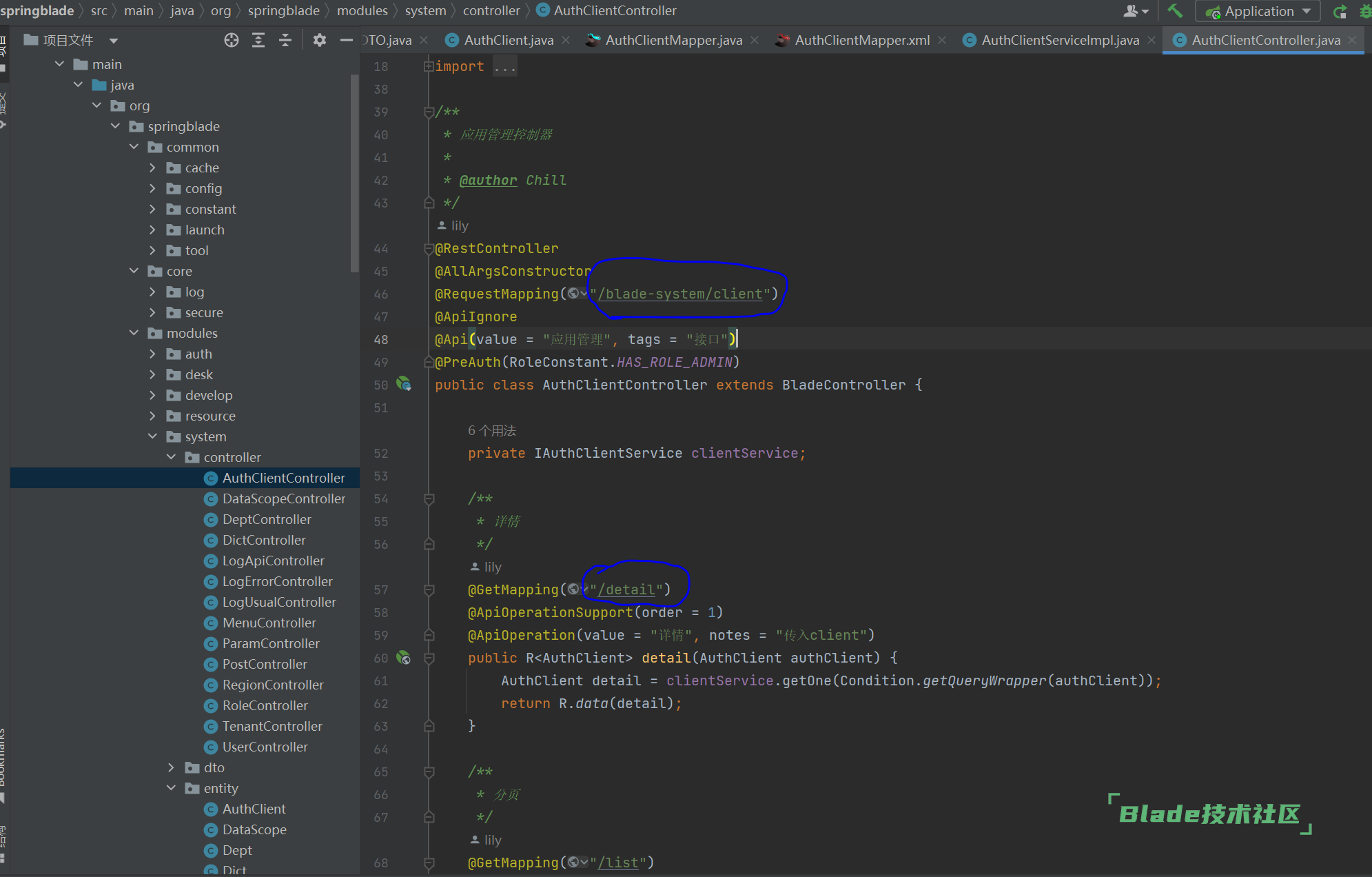
Task: Click the HAS_ROLE_ADMIN constant
Action: (674, 362)
